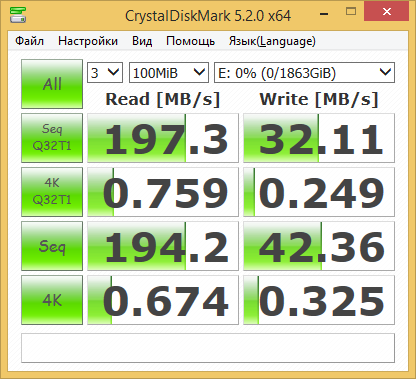Open the Файл menu
The image size is (416, 379).
pos(29,41)
